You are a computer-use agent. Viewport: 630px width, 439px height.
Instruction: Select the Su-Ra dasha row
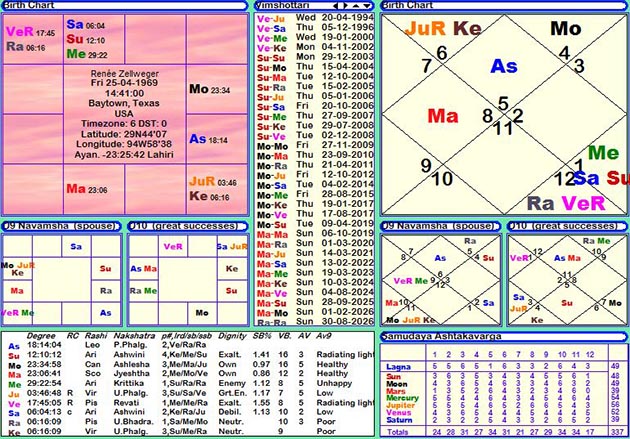tap(315, 87)
